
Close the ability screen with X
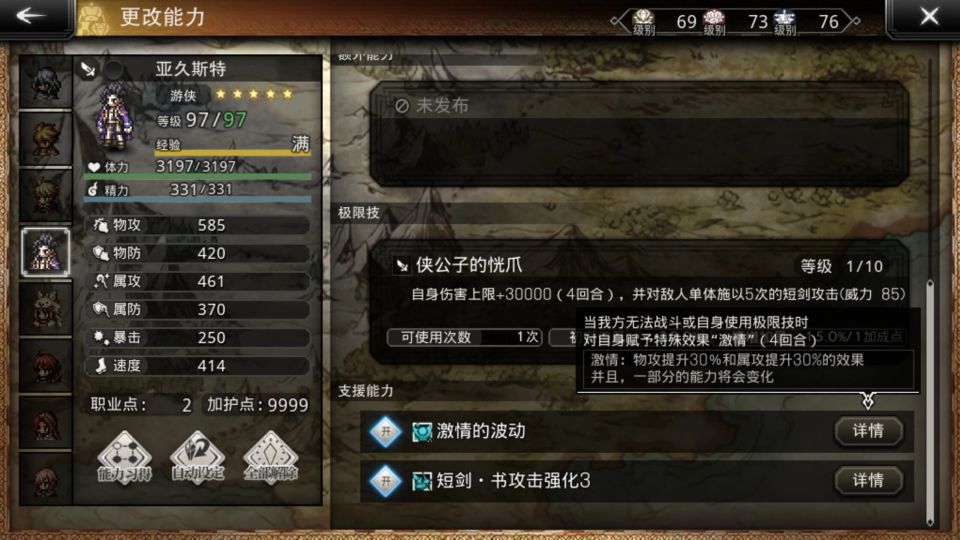(929, 17)
